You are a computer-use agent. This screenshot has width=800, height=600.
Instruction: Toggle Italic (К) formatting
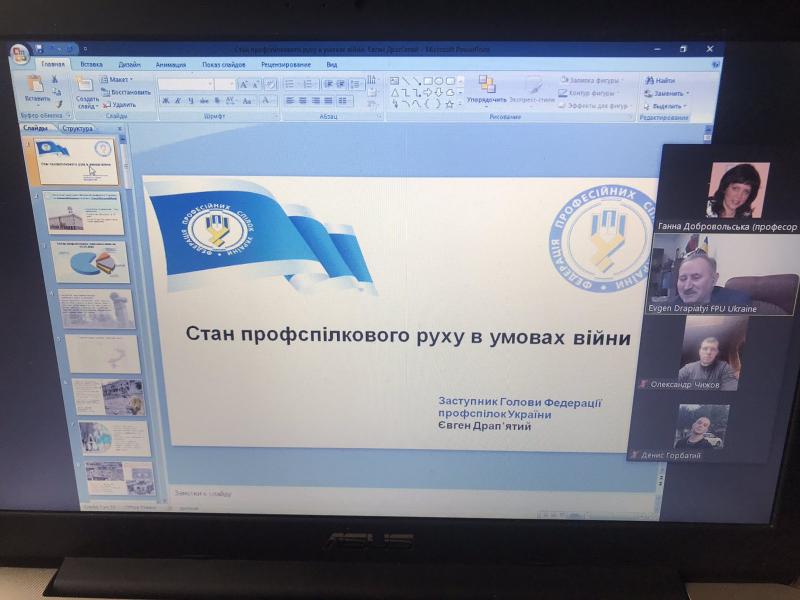(178, 101)
